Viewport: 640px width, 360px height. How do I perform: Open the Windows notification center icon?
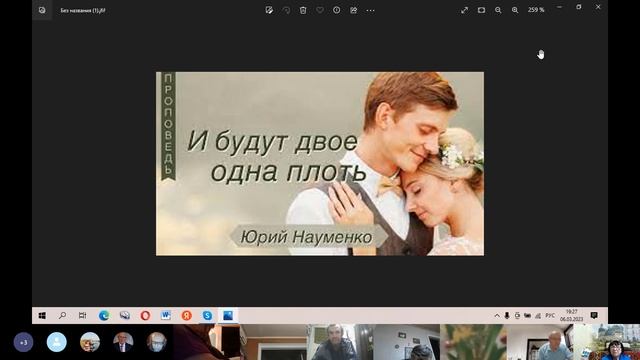(x=594, y=316)
